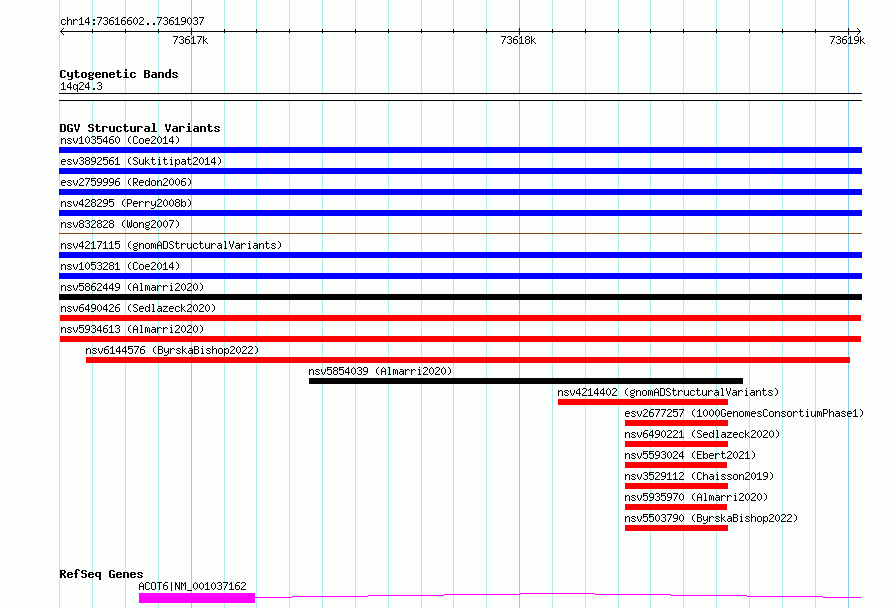Click the red bar under esv2677257
The height and width of the screenshot is (608, 890).
click(676, 423)
